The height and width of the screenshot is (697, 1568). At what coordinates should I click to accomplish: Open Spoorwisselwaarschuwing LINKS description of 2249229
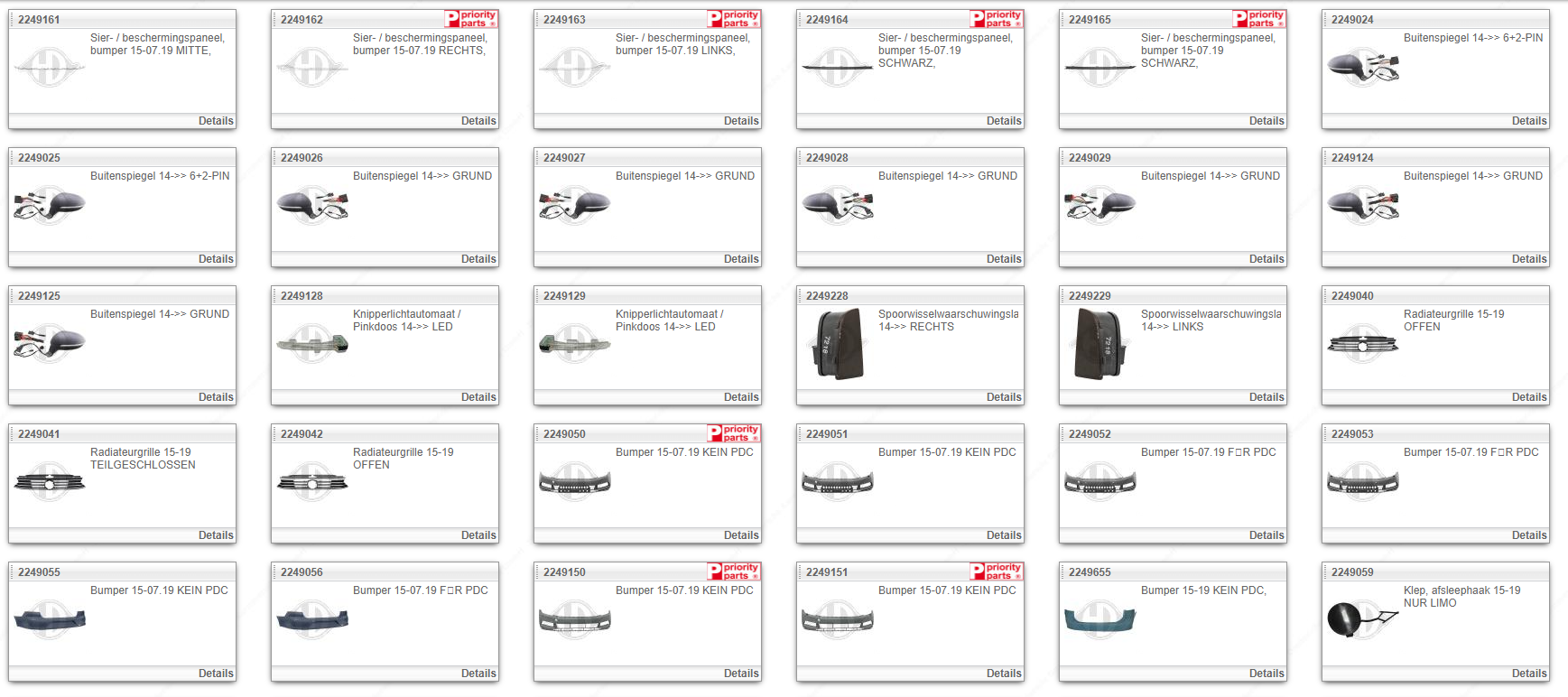point(1210,321)
